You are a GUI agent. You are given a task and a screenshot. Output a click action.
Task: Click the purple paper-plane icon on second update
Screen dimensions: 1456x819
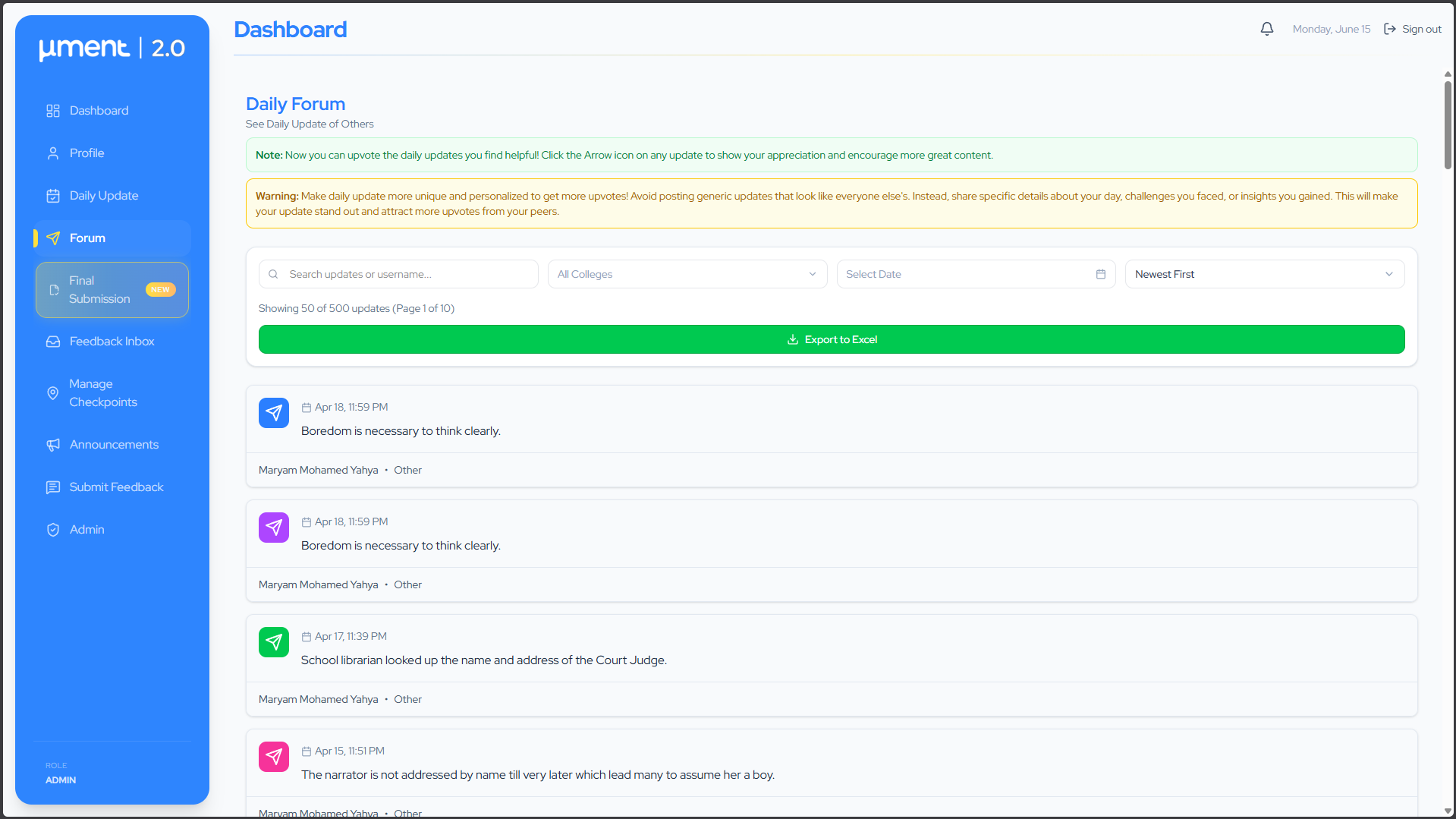274,528
